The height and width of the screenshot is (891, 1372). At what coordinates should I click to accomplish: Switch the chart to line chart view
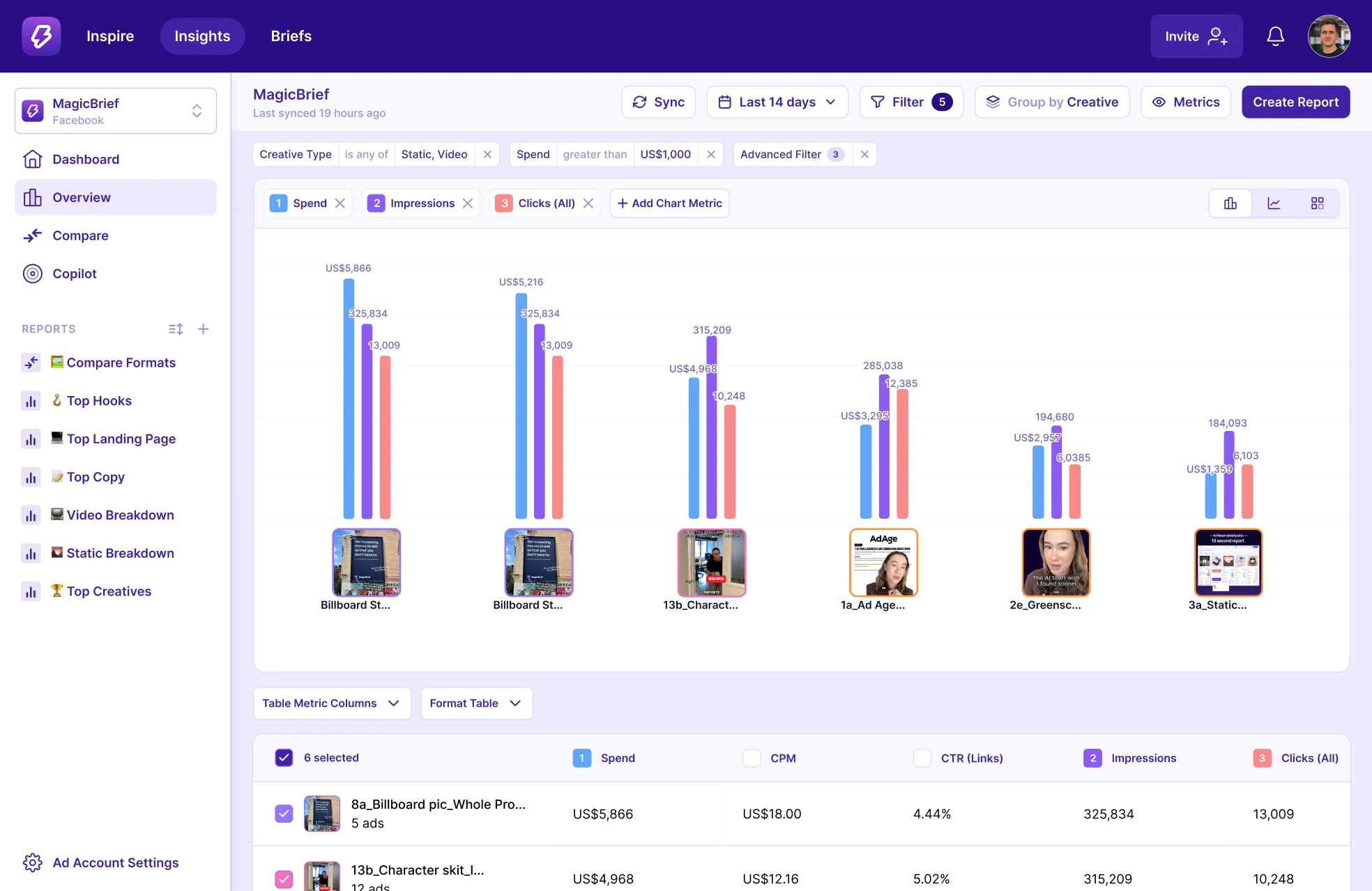point(1274,203)
